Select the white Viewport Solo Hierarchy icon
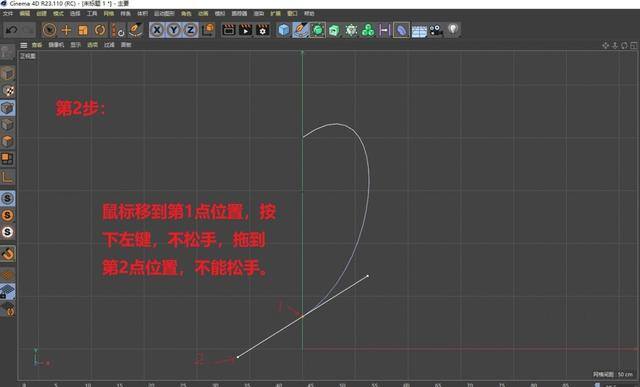The image size is (640, 387). click(7, 232)
